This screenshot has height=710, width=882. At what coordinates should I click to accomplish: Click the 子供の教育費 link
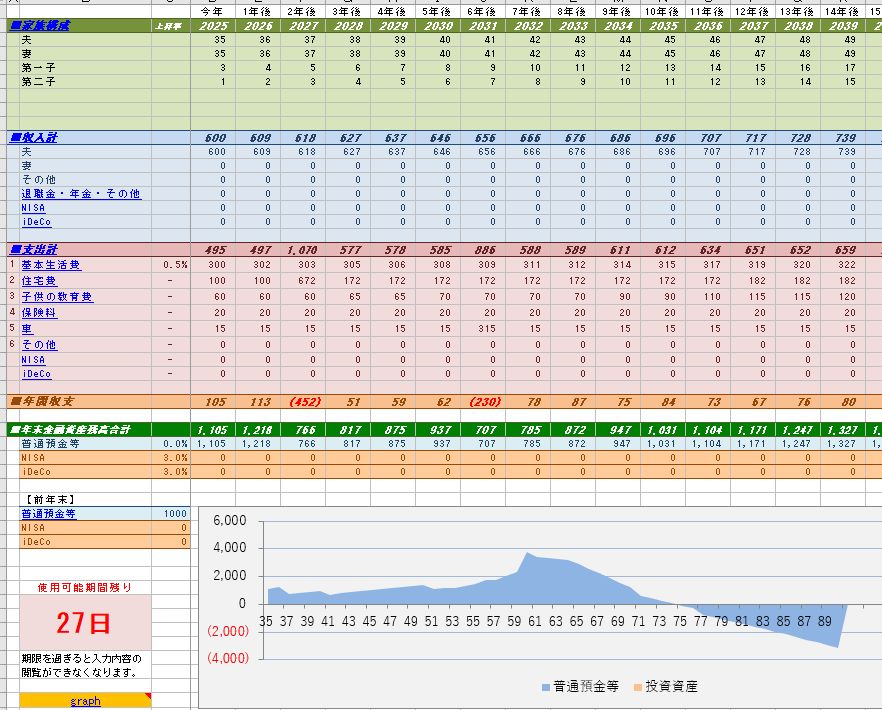click(x=56, y=298)
